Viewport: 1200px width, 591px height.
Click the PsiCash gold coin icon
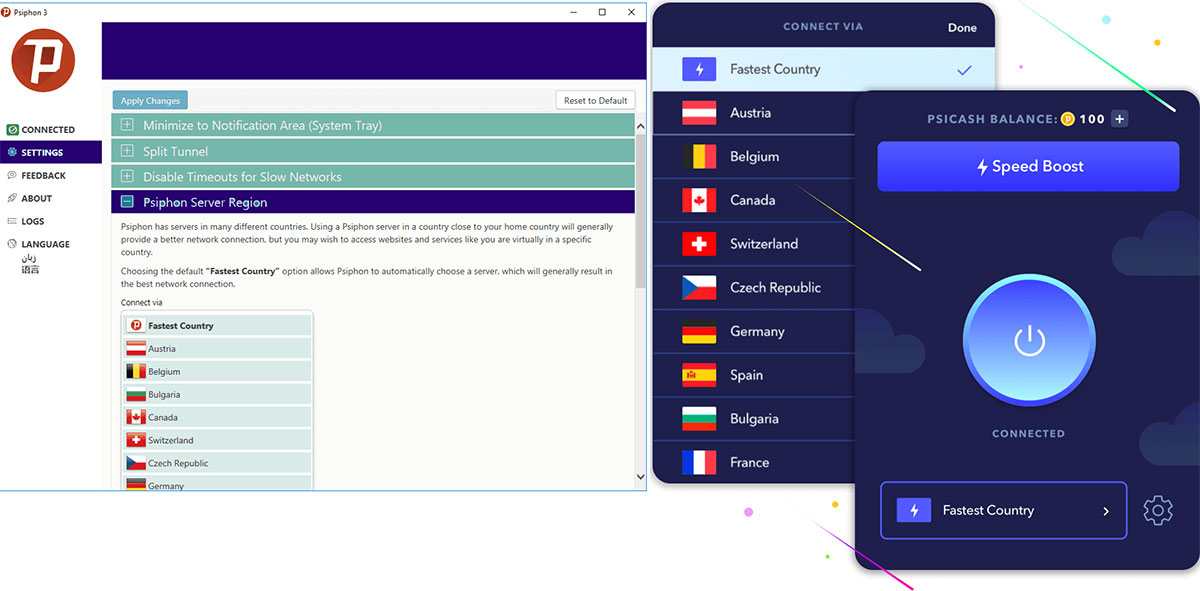(x=1067, y=119)
